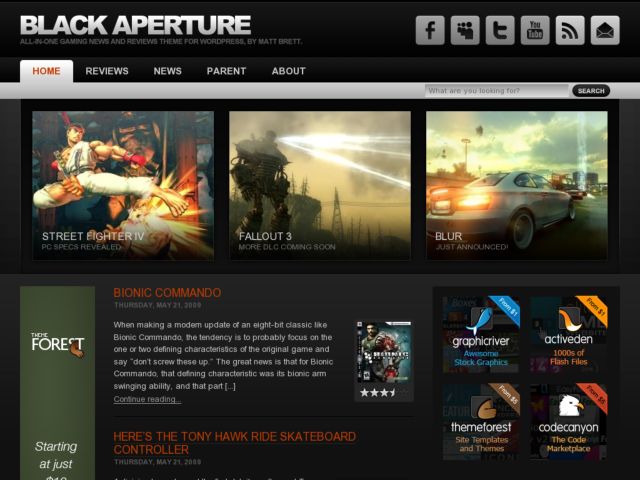Image resolution: width=640 pixels, height=480 pixels.
Task: Open the YouTube social icon
Action: [535, 30]
